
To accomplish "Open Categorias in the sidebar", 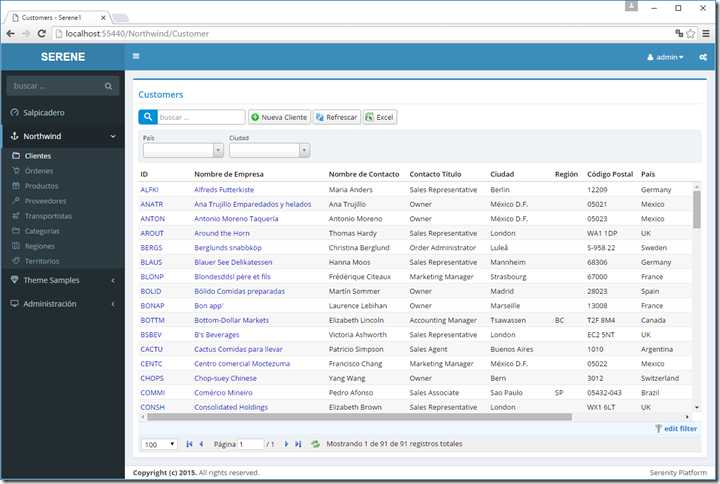I will coord(42,231).
